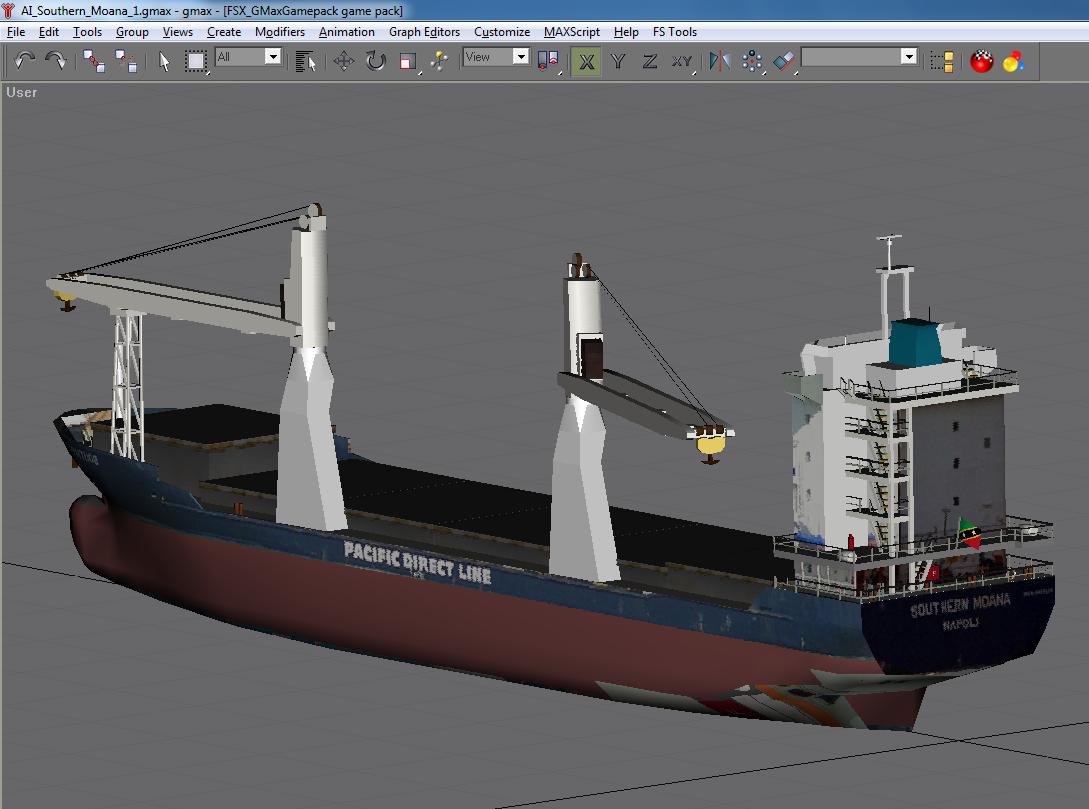Open the Material Editor red sphere icon

(982, 61)
